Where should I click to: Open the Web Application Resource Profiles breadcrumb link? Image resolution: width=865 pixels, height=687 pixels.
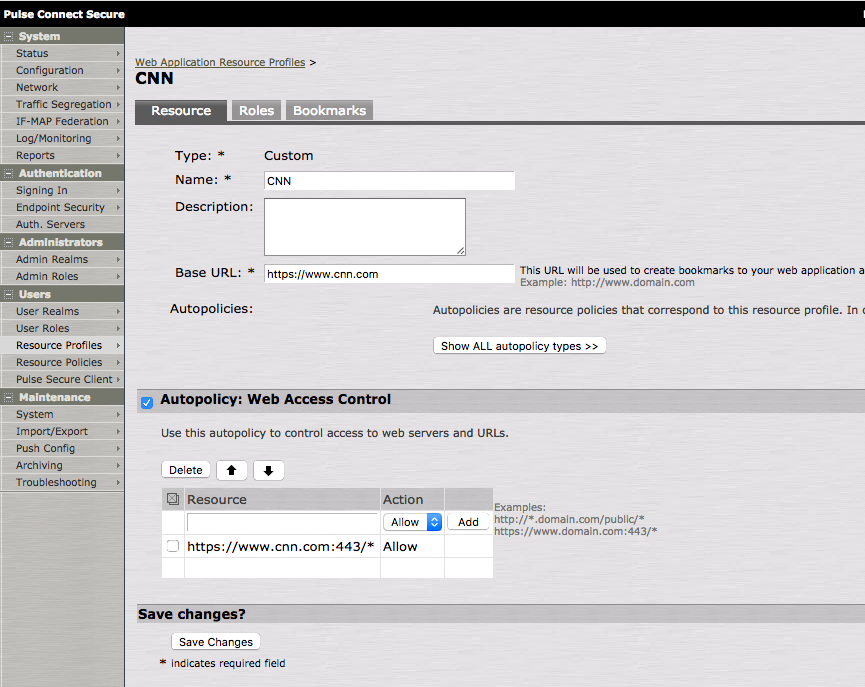click(220, 62)
